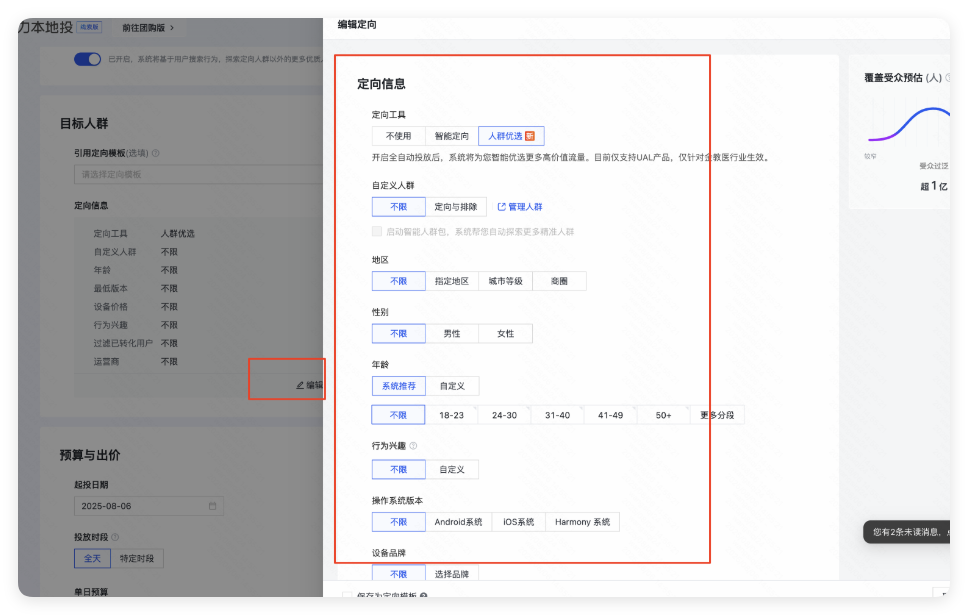Image resolution: width=968 pixels, height=615 pixels.
Task: Select Android系统 option
Action: pos(458,522)
